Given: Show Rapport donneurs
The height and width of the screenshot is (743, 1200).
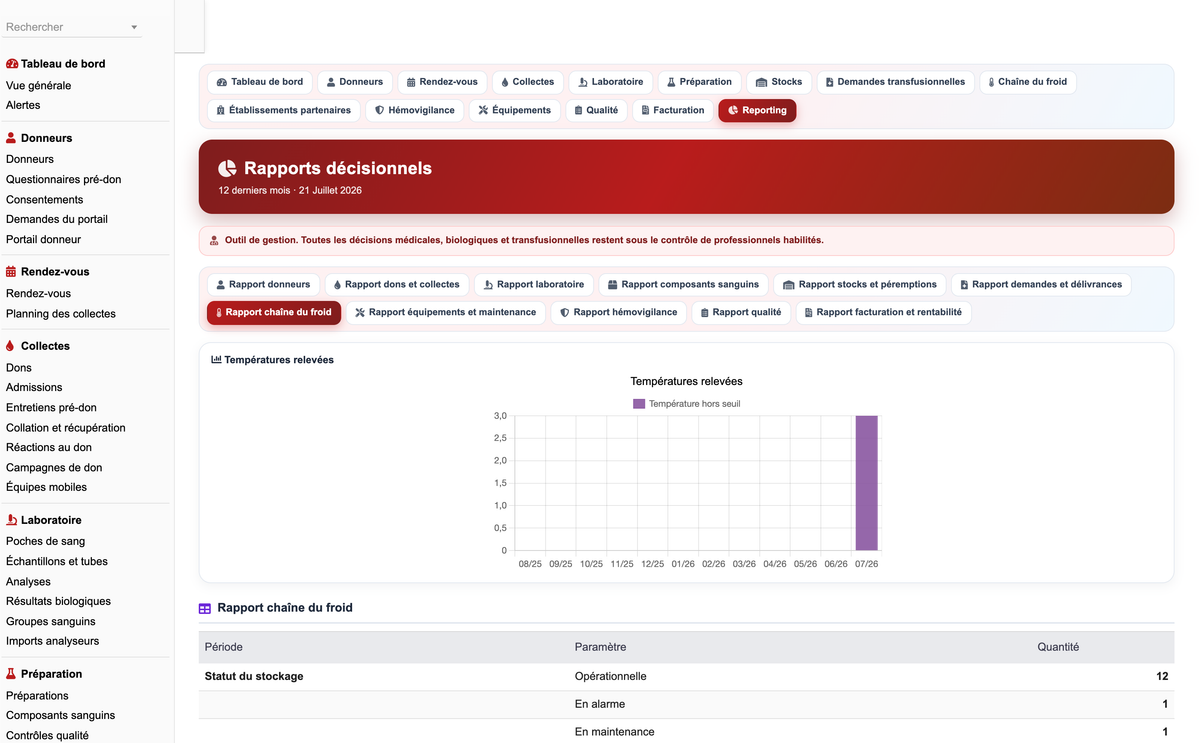Looking at the screenshot, I should point(264,285).
